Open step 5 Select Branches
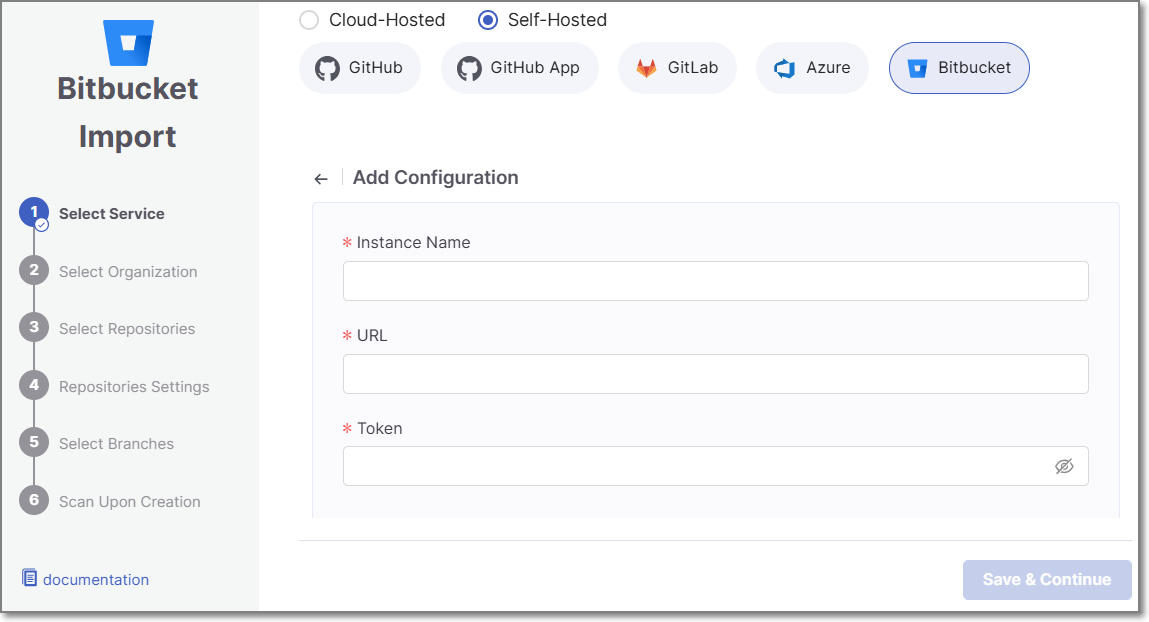 (x=116, y=444)
